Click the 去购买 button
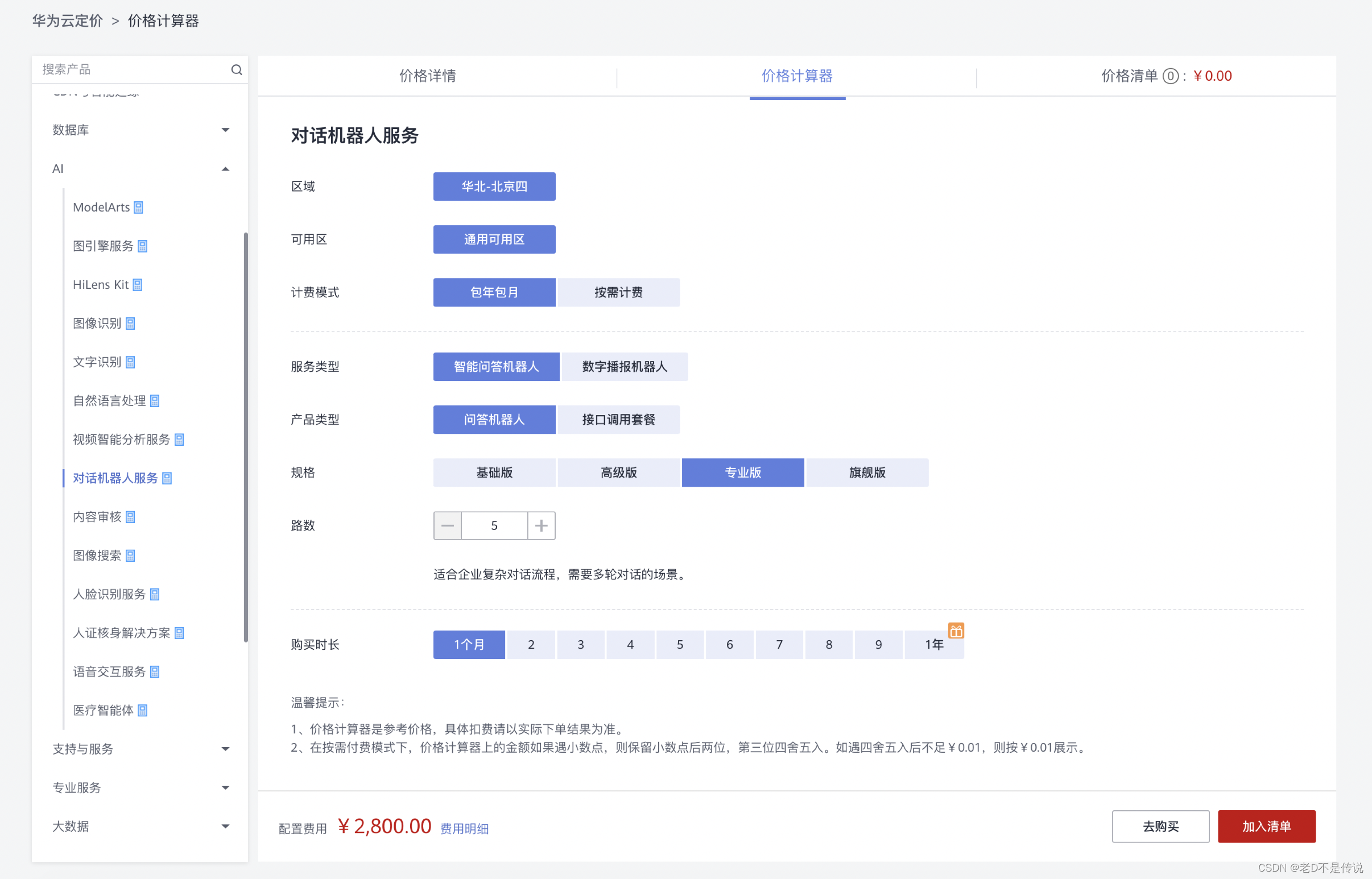The image size is (1372, 879). (x=1161, y=827)
